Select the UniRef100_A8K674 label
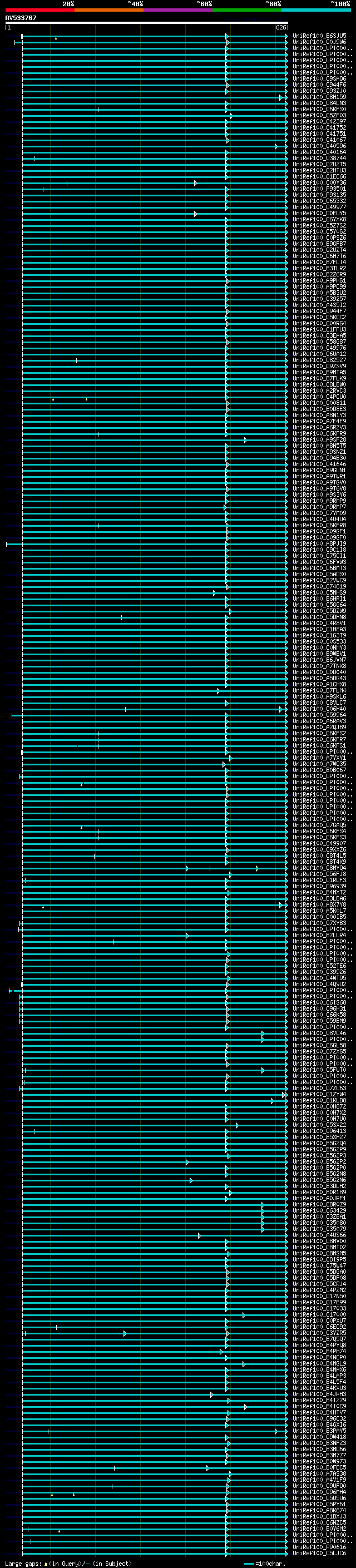 click(319, 1510)
